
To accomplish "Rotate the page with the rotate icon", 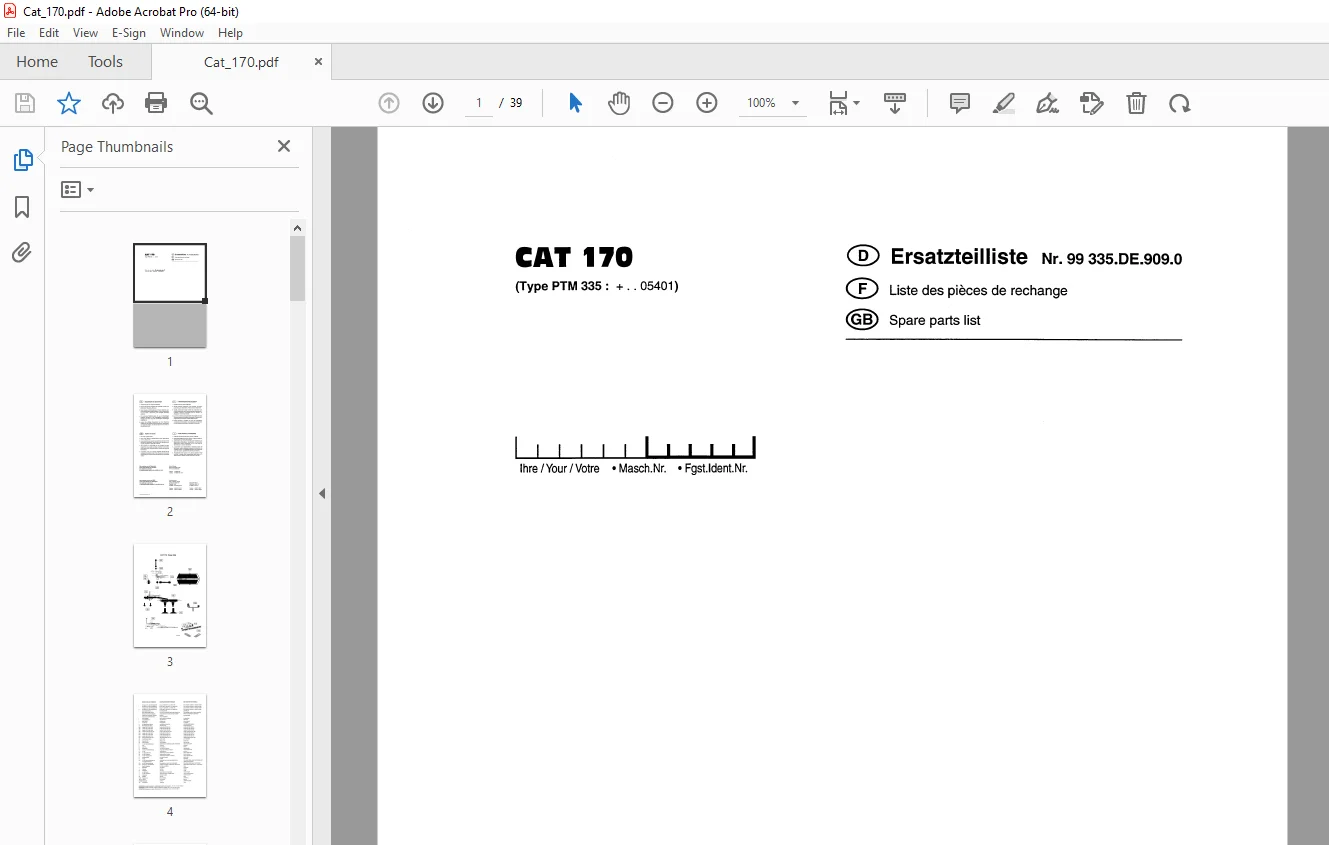I will pos(1180,103).
